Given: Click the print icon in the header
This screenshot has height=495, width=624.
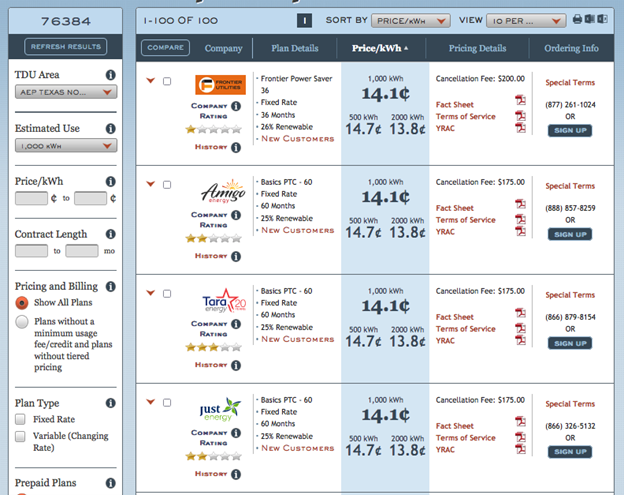Looking at the screenshot, I should (x=577, y=19).
